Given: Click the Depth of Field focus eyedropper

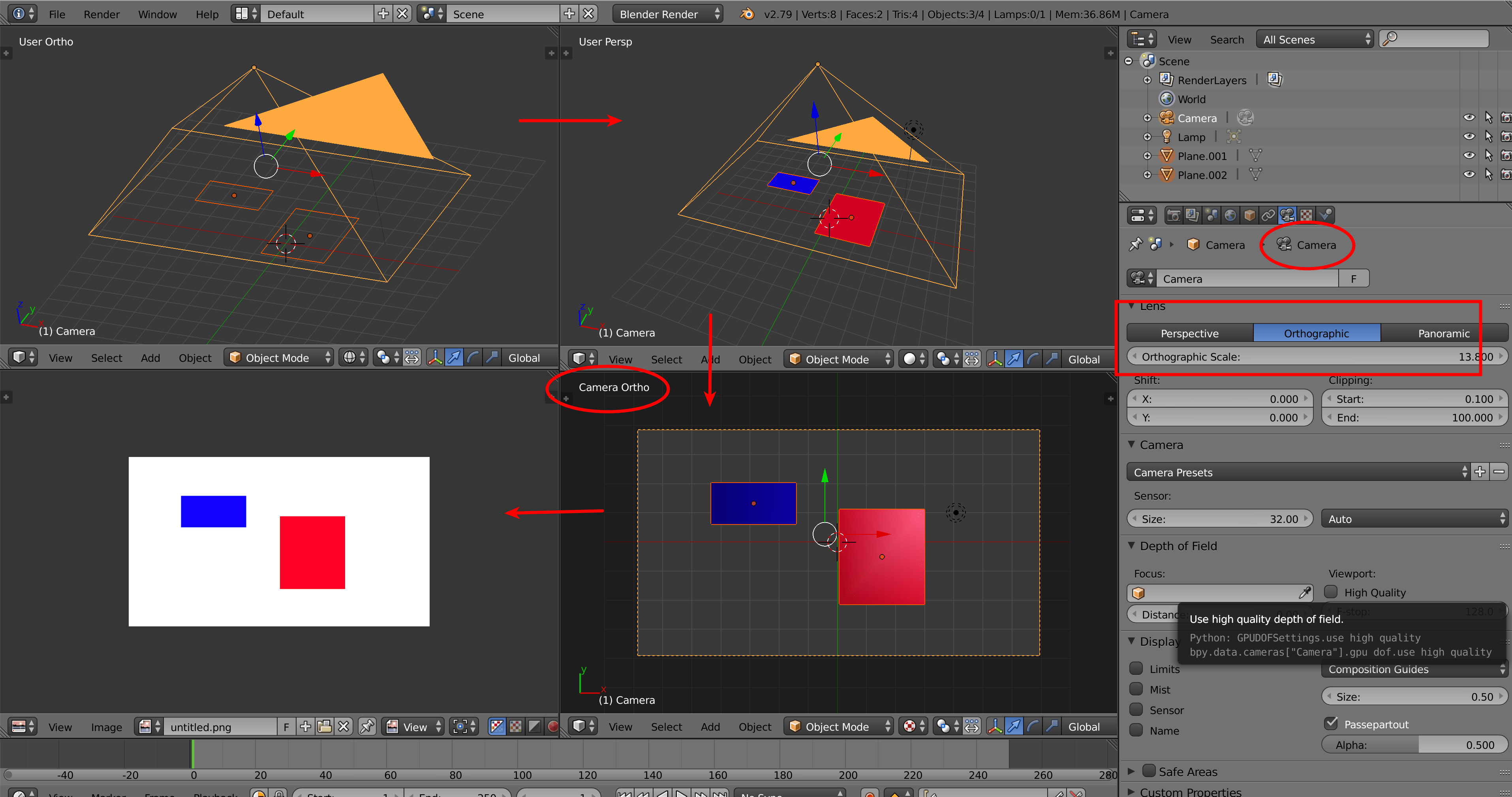Looking at the screenshot, I should tap(1305, 593).
